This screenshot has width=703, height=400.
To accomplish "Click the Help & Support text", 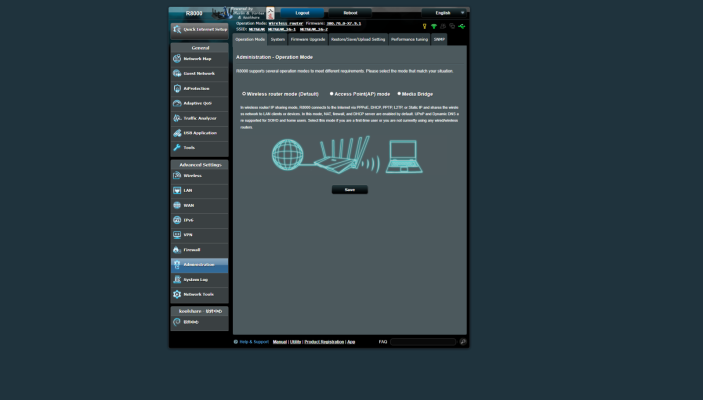I will point(254,342).
